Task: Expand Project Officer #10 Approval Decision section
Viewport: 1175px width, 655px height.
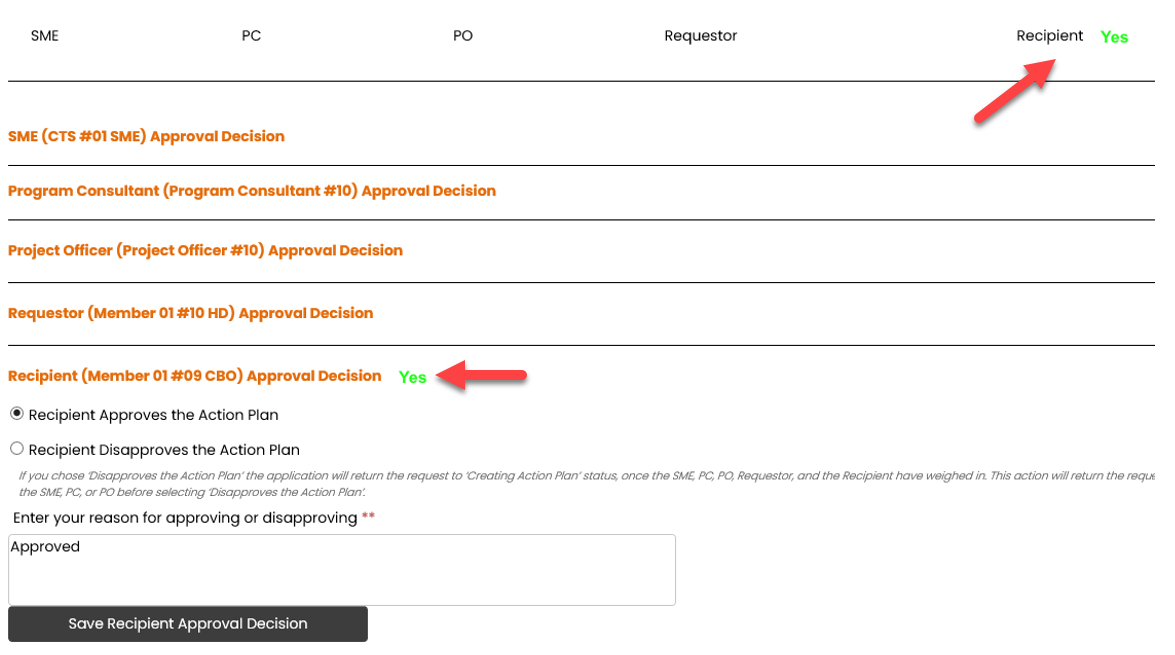Action: coord(205,250)
